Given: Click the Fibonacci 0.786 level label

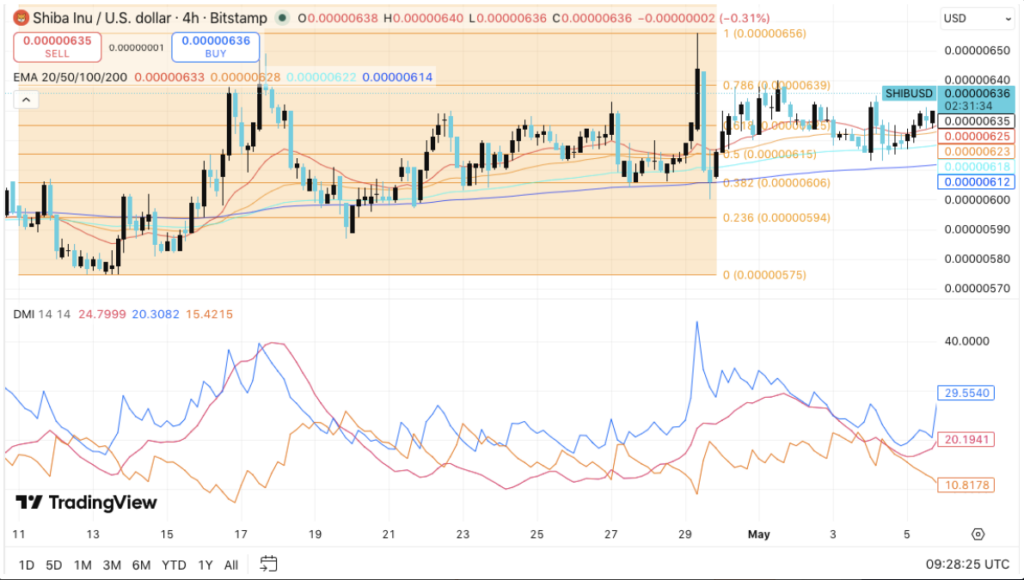Looking at the screenshot, I should 776,86.
